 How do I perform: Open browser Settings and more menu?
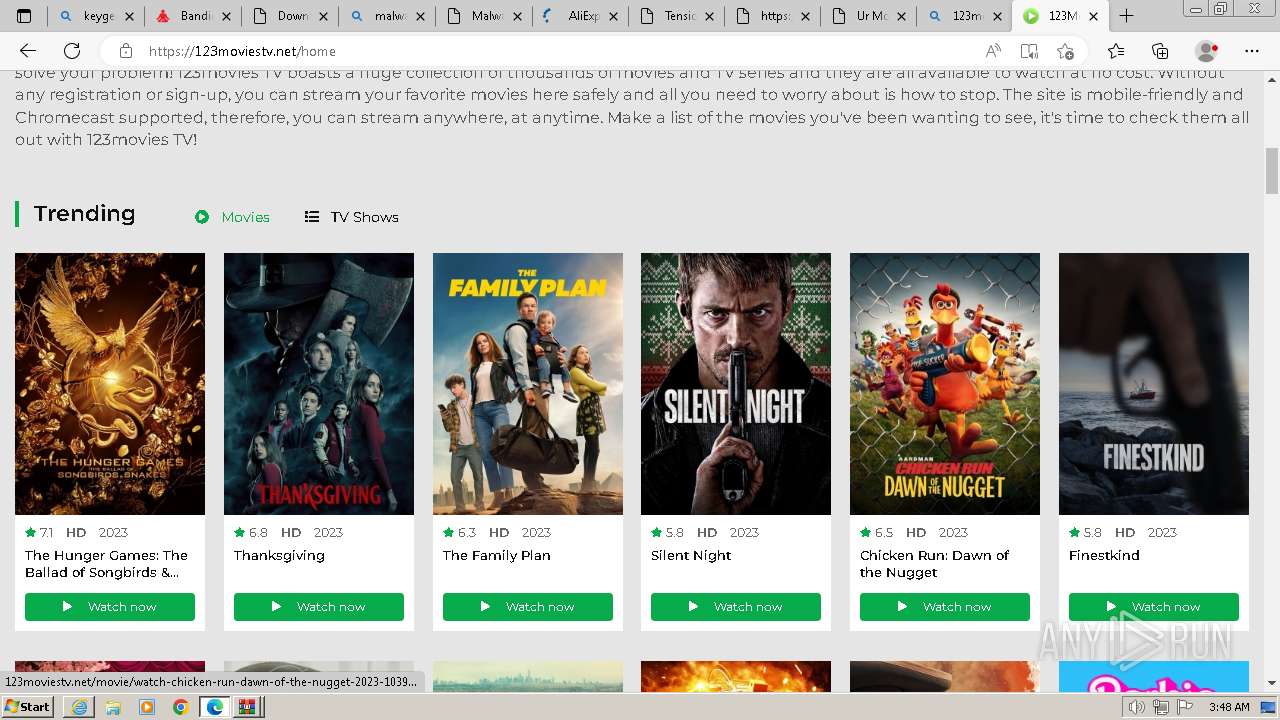pos(1252,51)
